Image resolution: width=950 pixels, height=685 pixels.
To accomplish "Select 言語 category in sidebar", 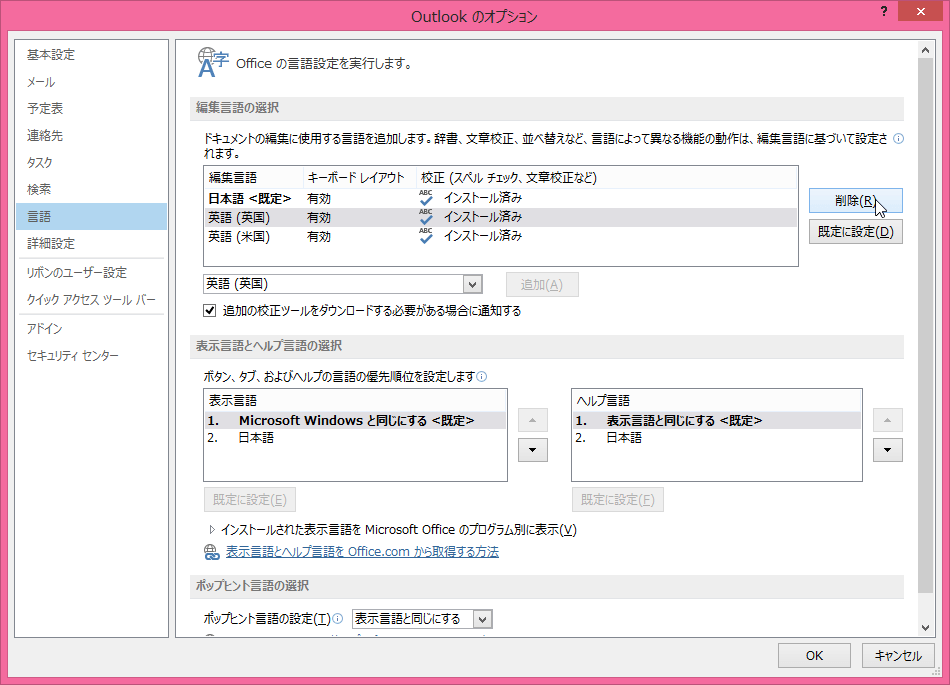I will 91,216.
